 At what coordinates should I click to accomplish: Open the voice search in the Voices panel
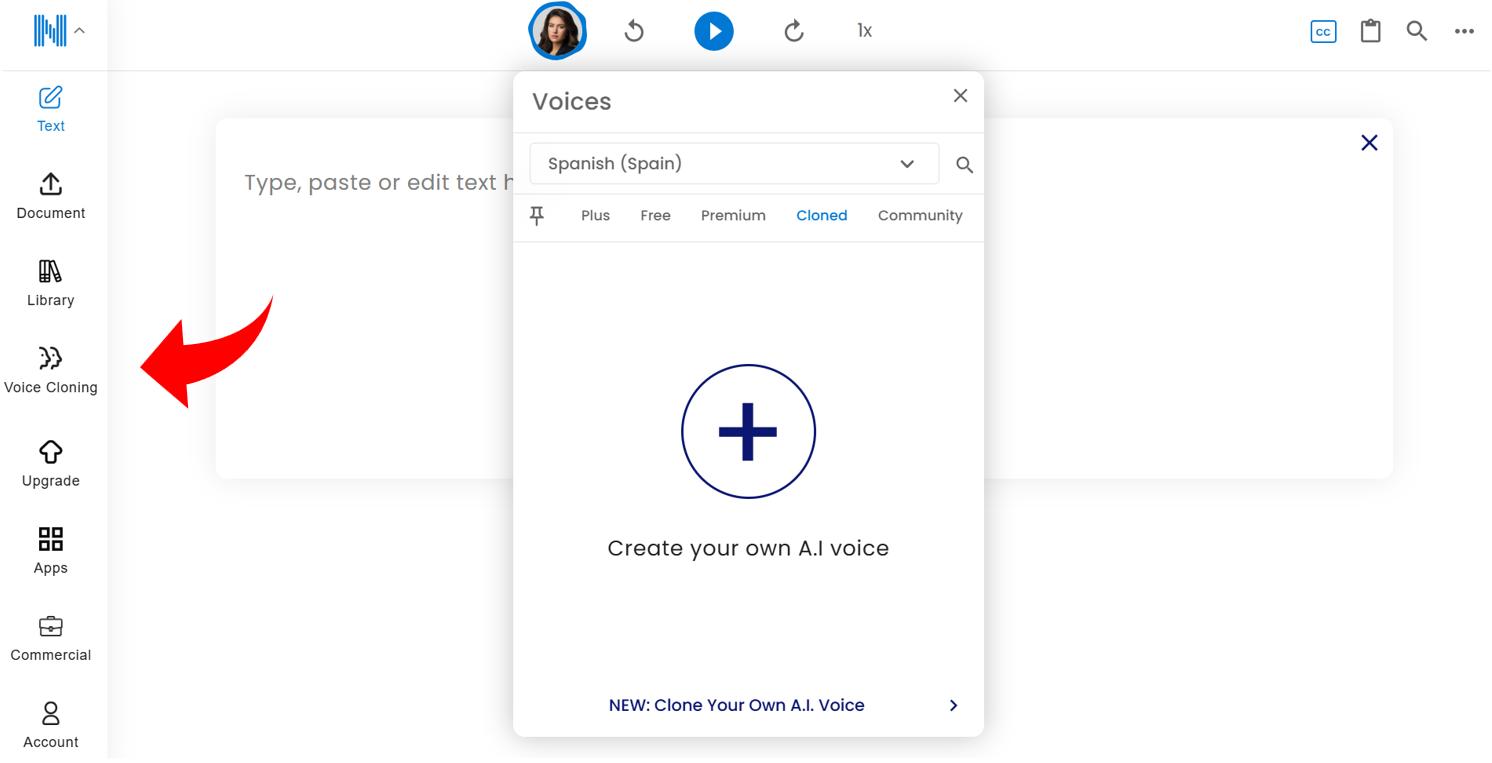click(x=963, y=164)
